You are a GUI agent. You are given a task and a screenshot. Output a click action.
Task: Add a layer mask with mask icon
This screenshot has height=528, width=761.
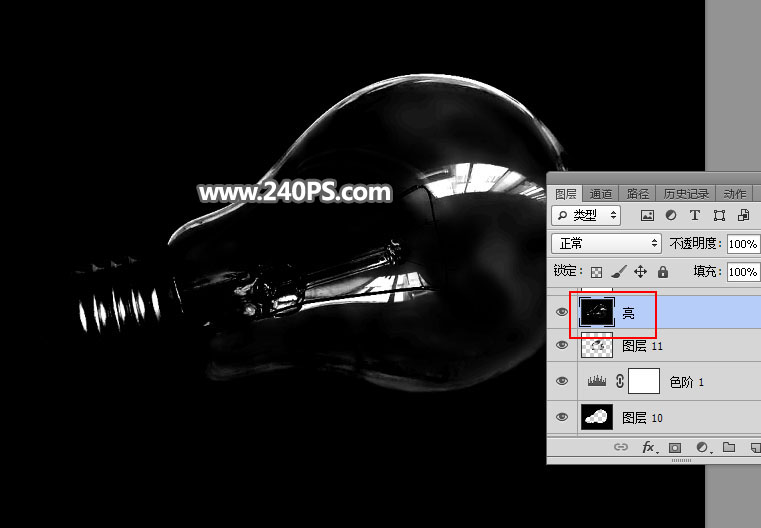pos(675,447)
